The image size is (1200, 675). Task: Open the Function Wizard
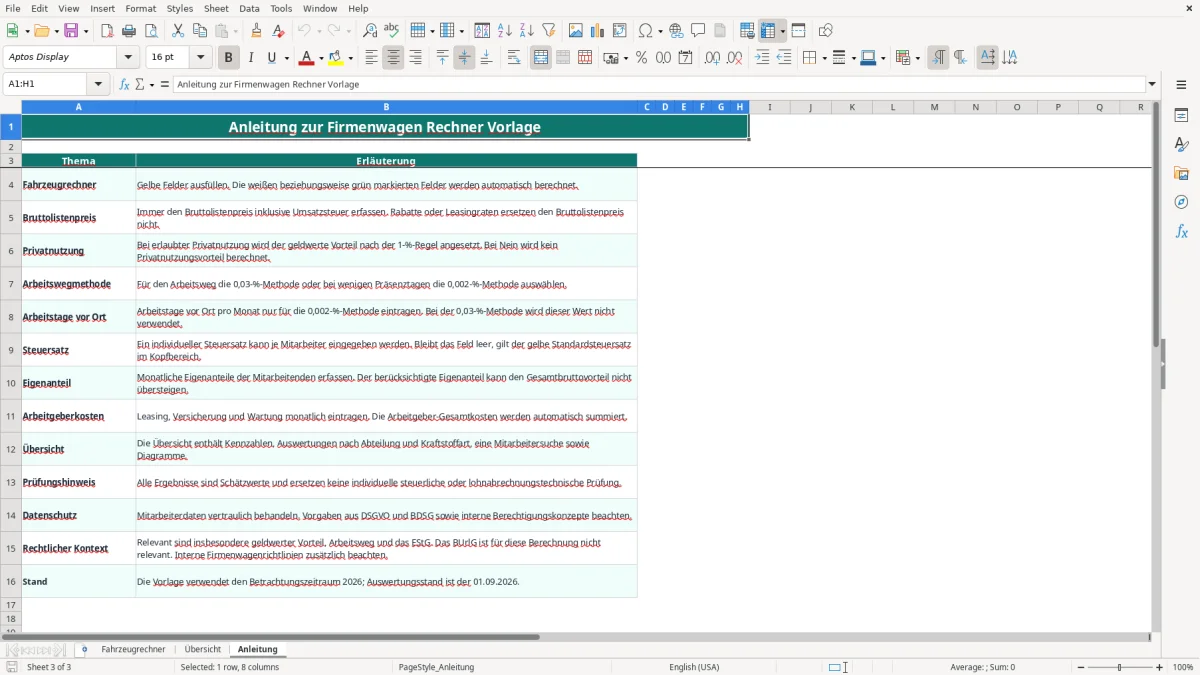tap(125, 84)
